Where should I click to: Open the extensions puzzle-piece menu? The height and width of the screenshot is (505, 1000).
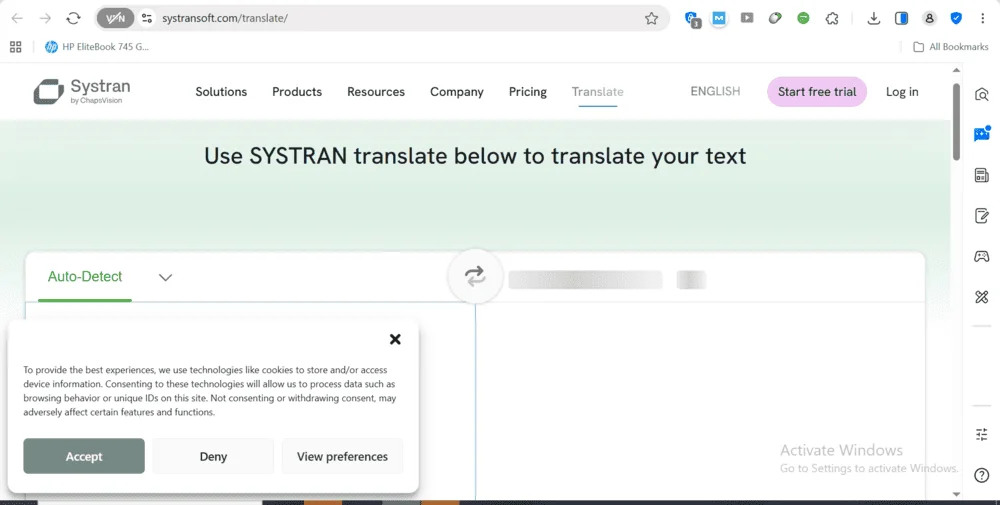pyautogui.click(x=832, y=18)
